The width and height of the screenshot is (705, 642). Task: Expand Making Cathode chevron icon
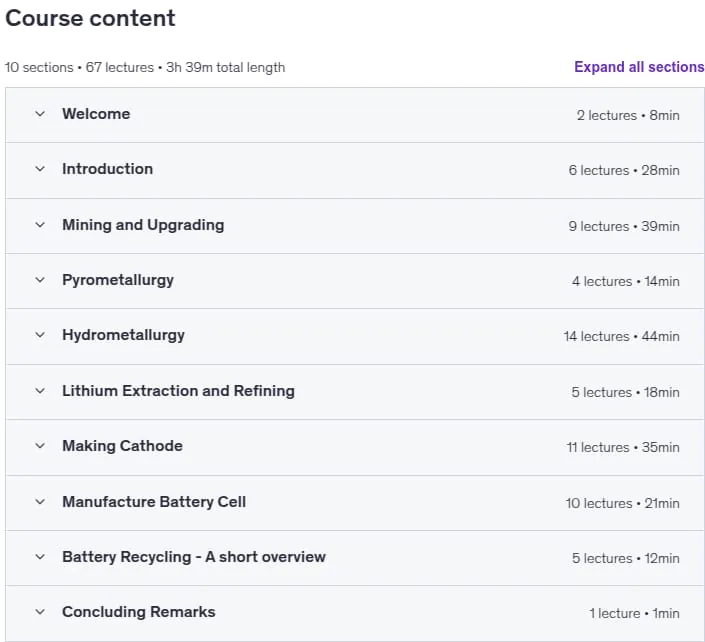tap(40, 446)
